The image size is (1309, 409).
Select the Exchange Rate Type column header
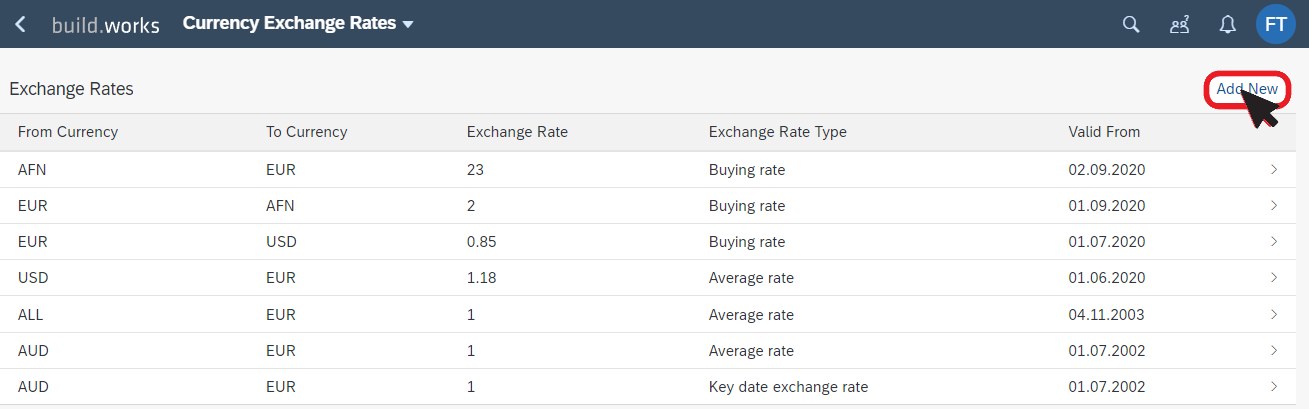pyautogui.click(x=778, y=132)
